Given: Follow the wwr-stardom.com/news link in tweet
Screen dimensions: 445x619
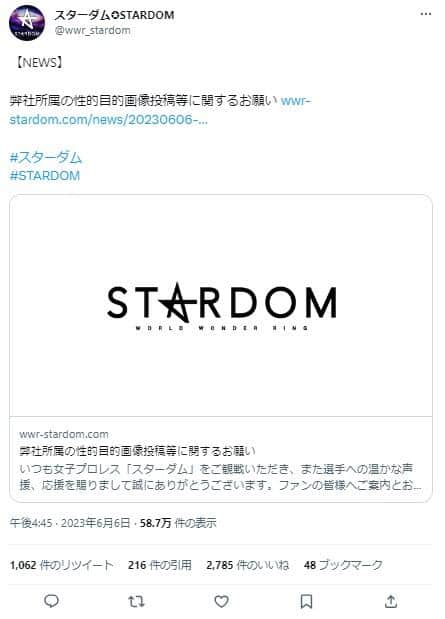Looking at the screenshot, I should point(160,110).
